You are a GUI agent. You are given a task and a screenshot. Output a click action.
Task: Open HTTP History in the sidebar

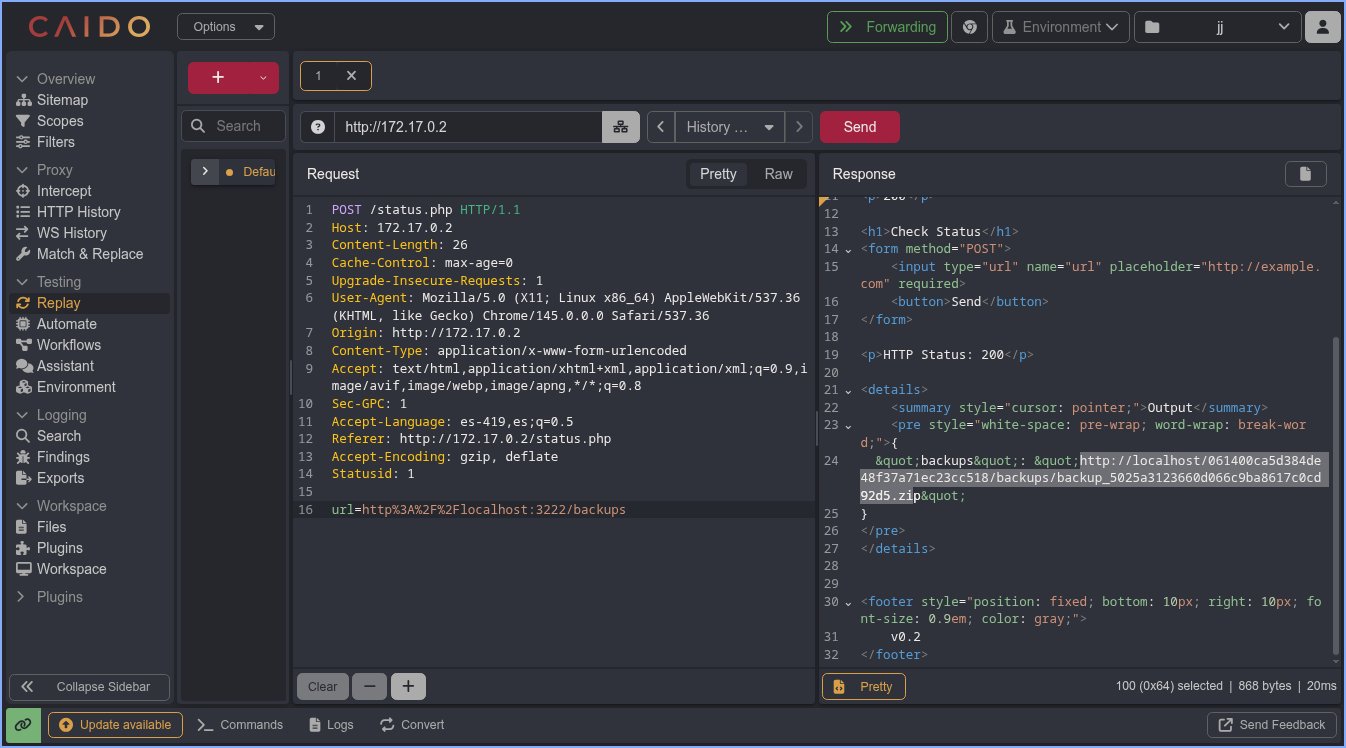[x=78, y=212]
